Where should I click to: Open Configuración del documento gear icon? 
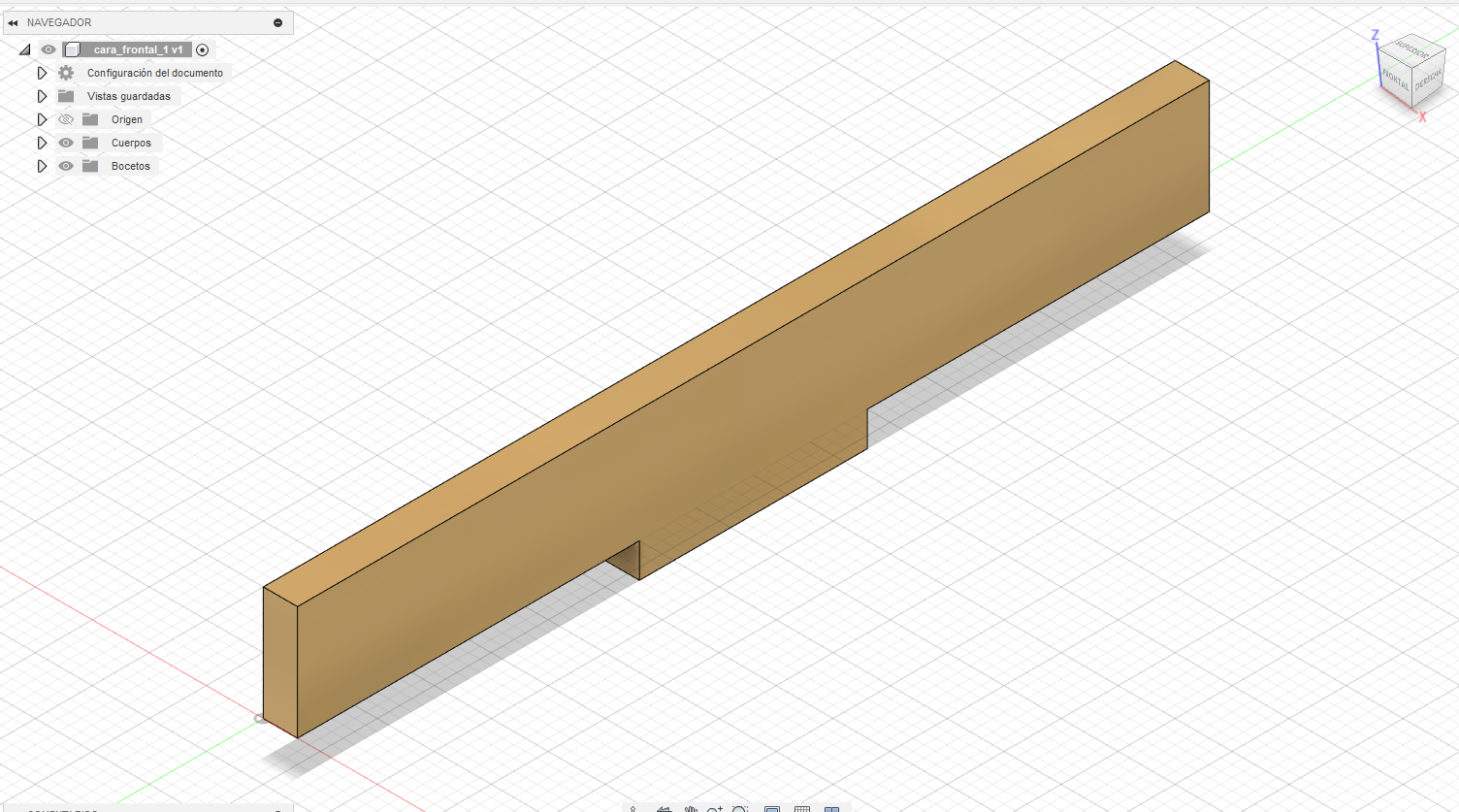pos(65,72)
